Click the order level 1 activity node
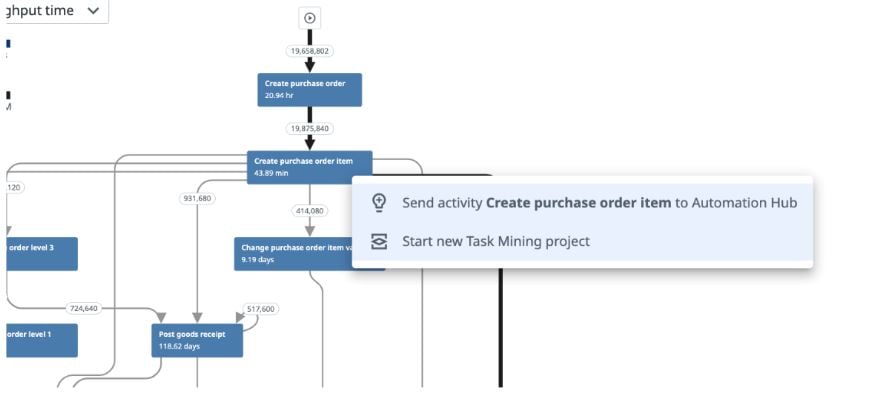 42,340
